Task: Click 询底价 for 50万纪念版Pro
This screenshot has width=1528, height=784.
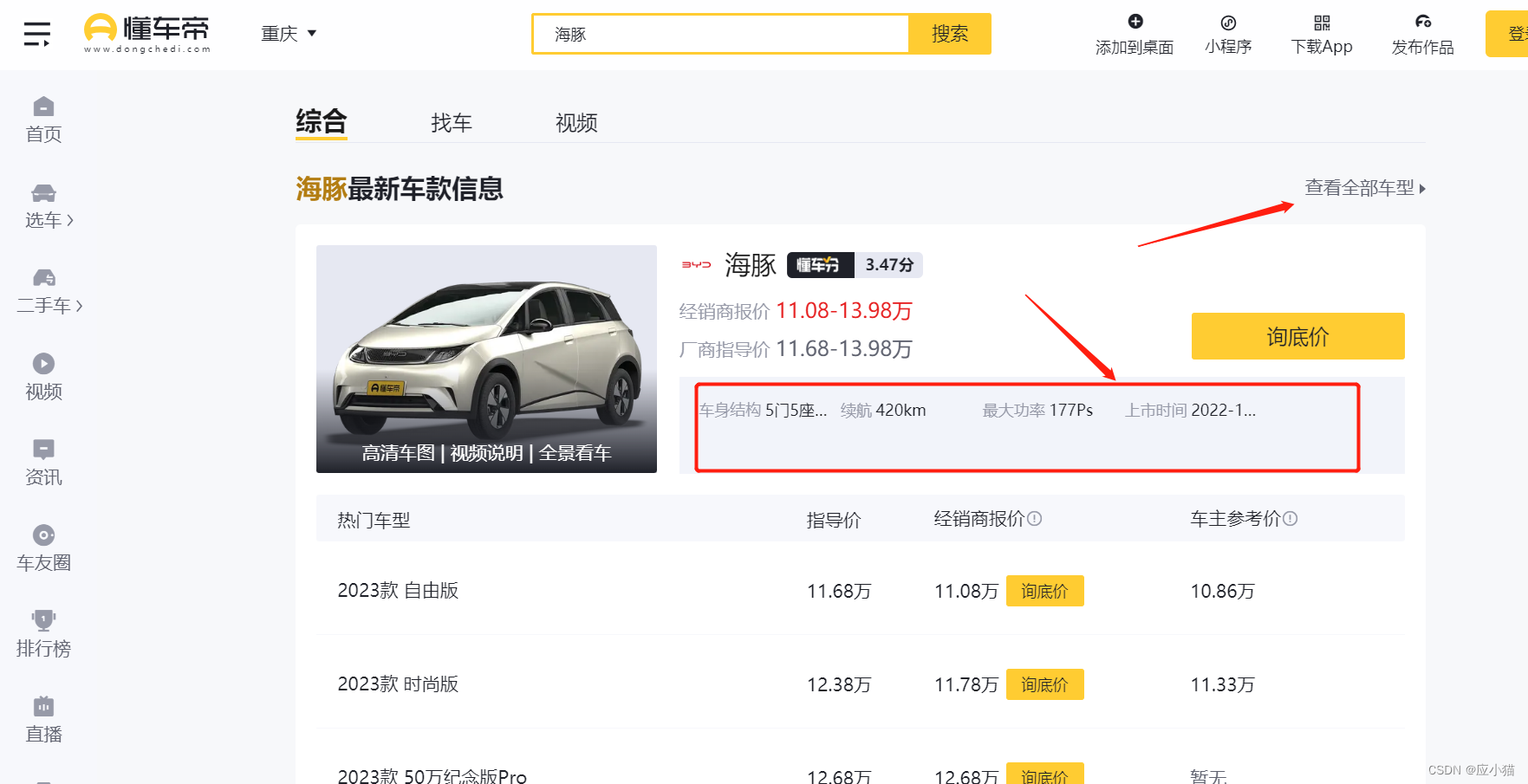Action: point(1044,774)
